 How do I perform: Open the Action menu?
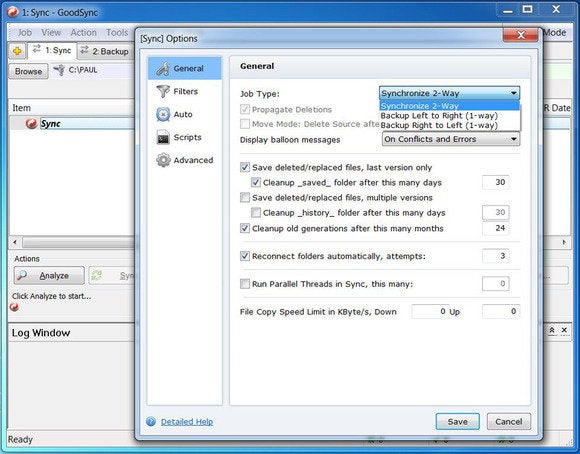pos(83,33)
